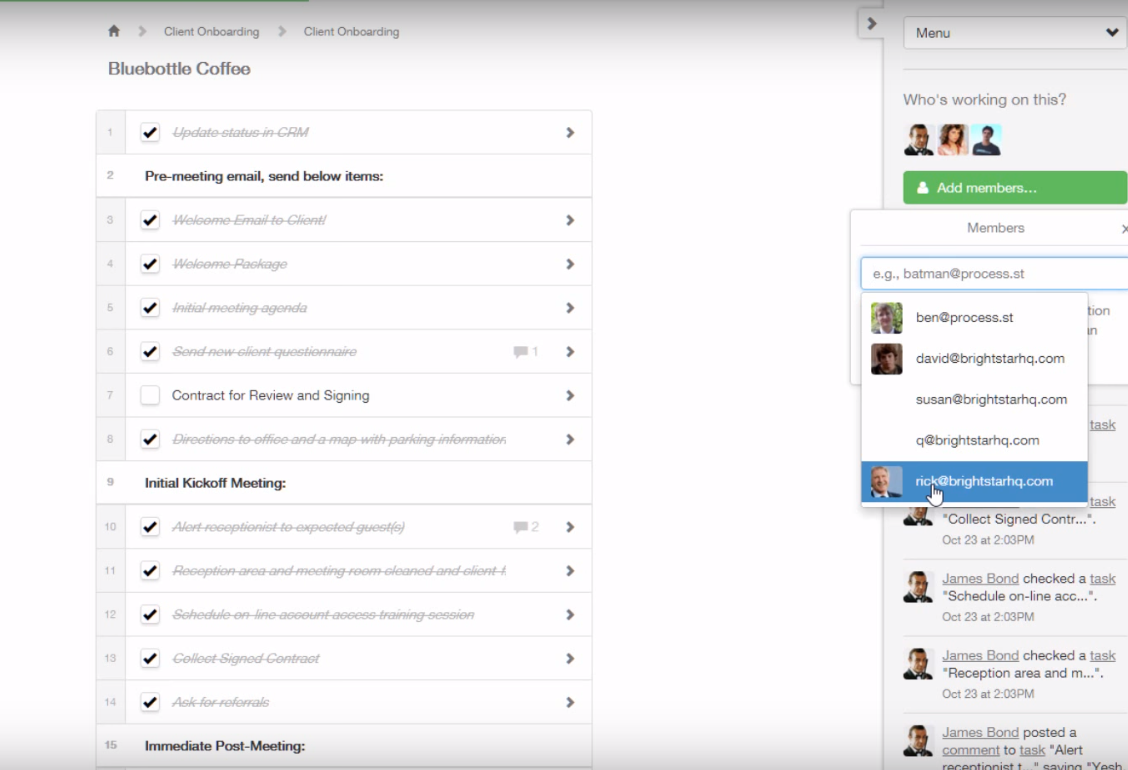Uncheck Reception area and meeting room task
The width and height of the screenshot is (1128, 770).
(150, 571)
